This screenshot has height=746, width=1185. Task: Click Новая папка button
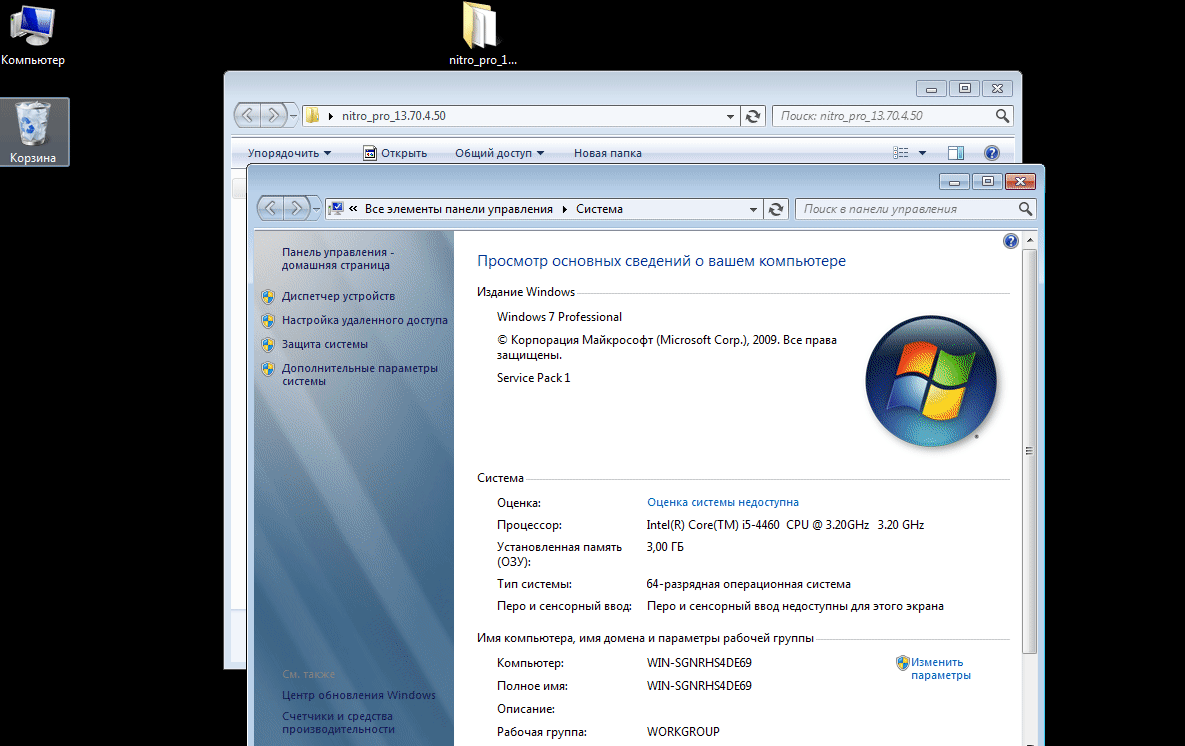point(608,153)
